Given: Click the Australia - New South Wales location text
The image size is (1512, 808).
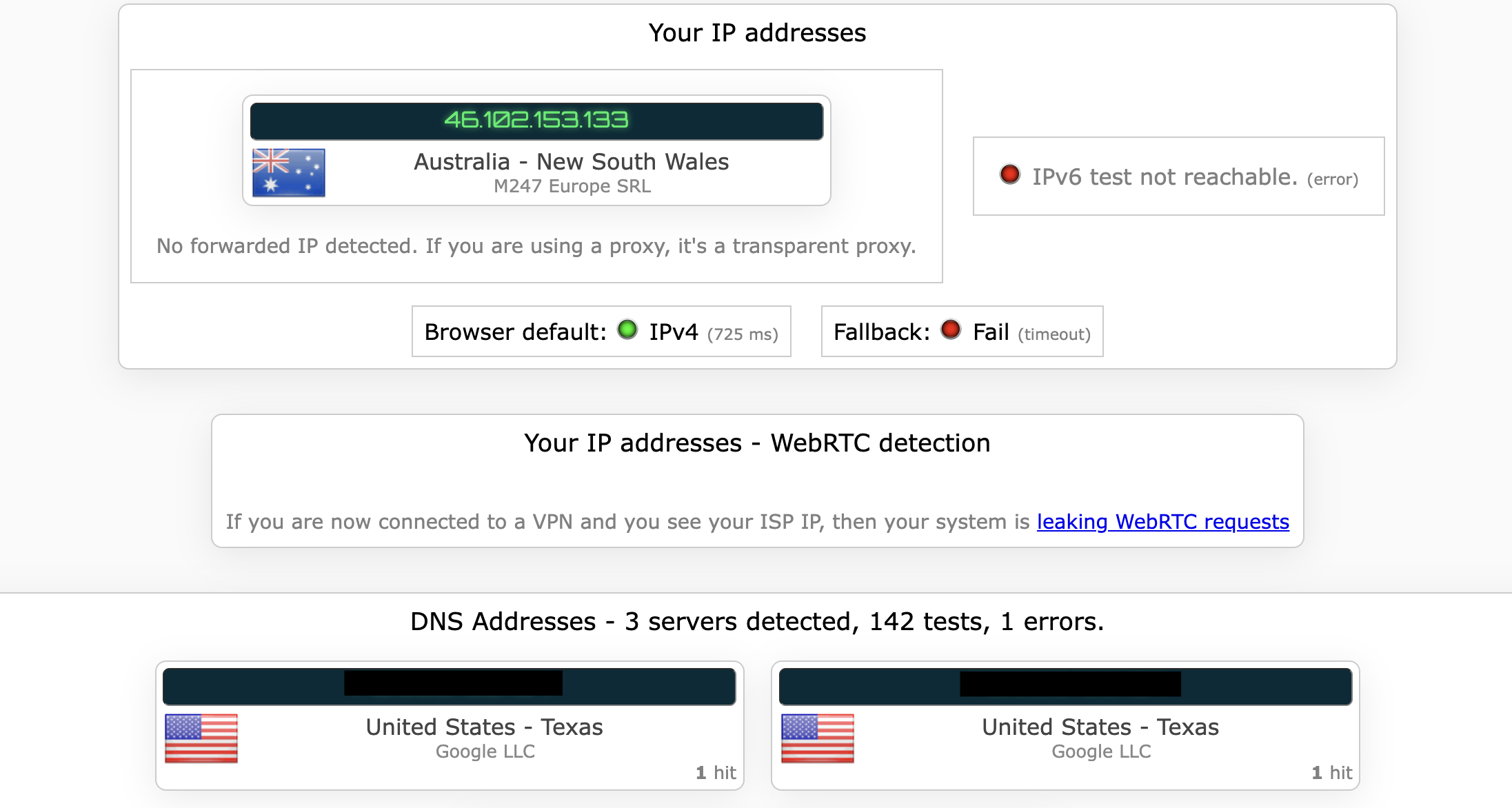Looking at the screenshot, I should (571, 161).
